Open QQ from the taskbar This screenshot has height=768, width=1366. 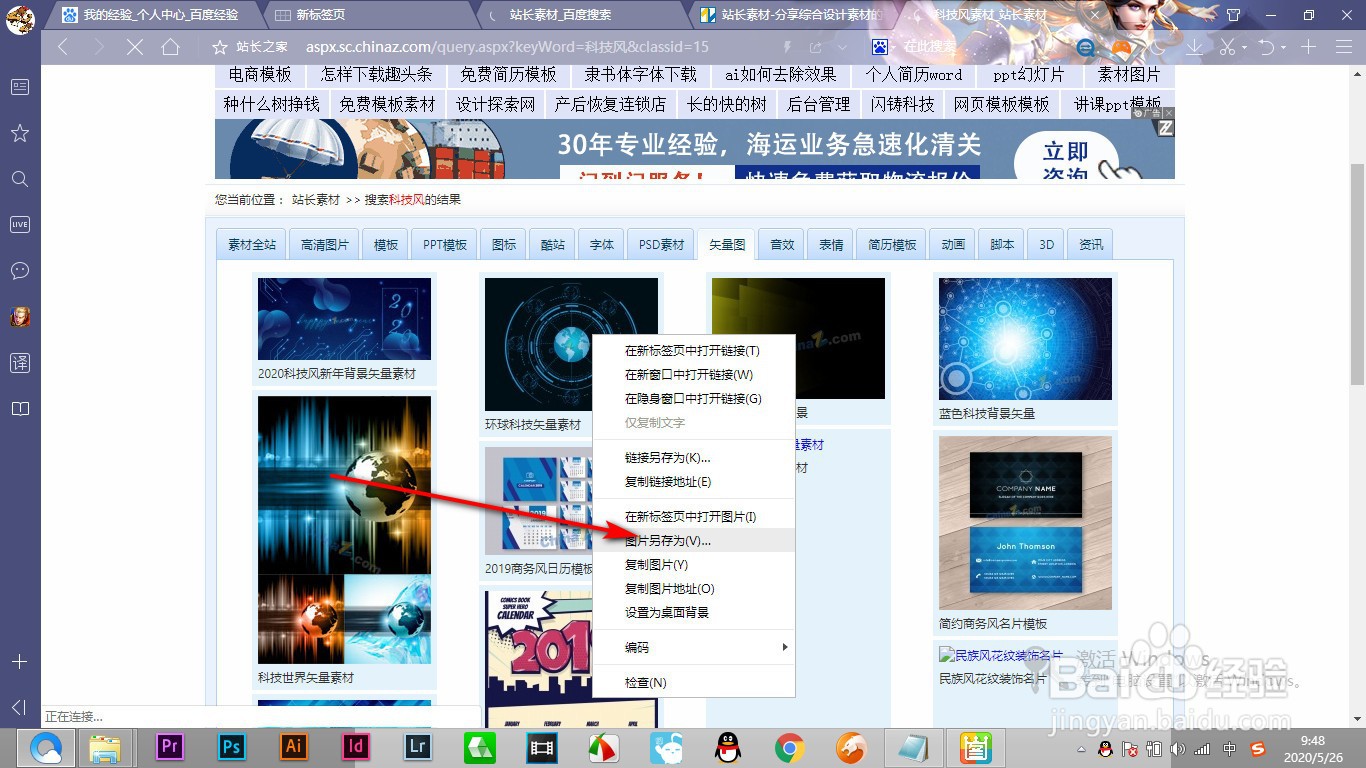tap(727, 747)
